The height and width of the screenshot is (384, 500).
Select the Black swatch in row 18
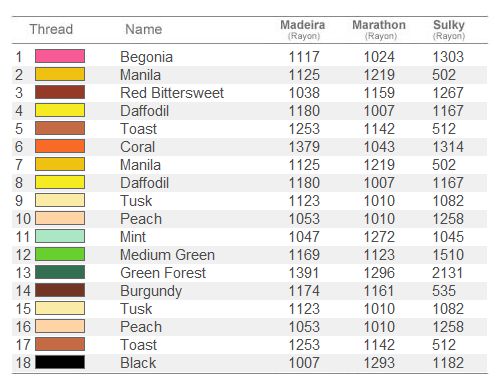tap(60, 362)
